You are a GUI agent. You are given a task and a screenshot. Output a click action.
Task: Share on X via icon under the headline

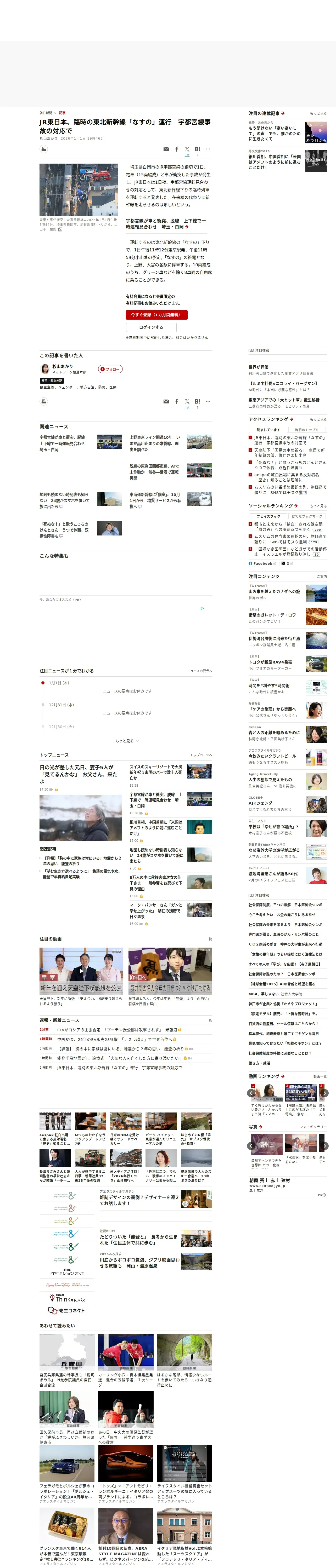tap(187, 149)
